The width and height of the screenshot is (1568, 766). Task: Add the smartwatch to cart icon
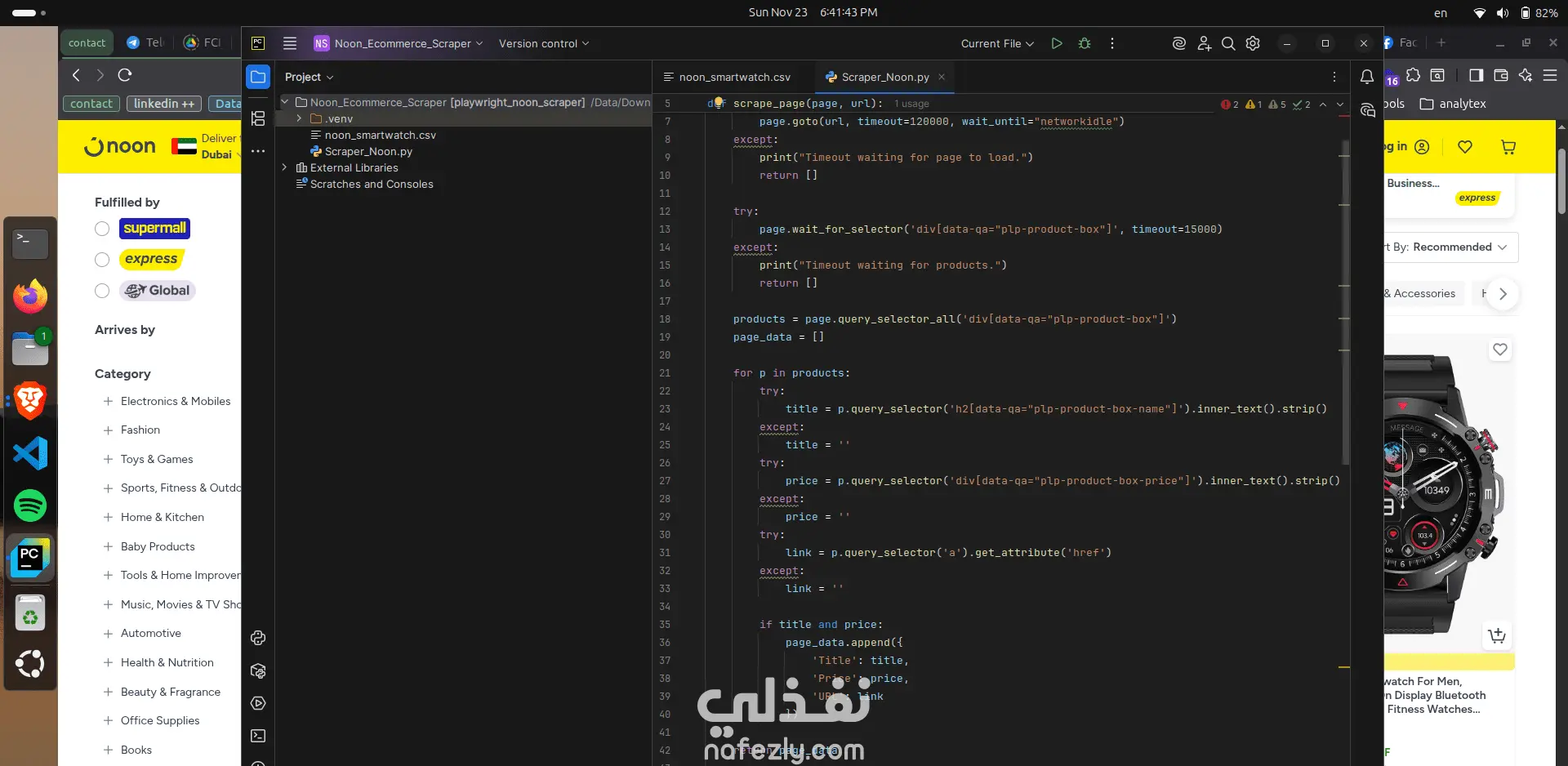(x=1497, y=635)
